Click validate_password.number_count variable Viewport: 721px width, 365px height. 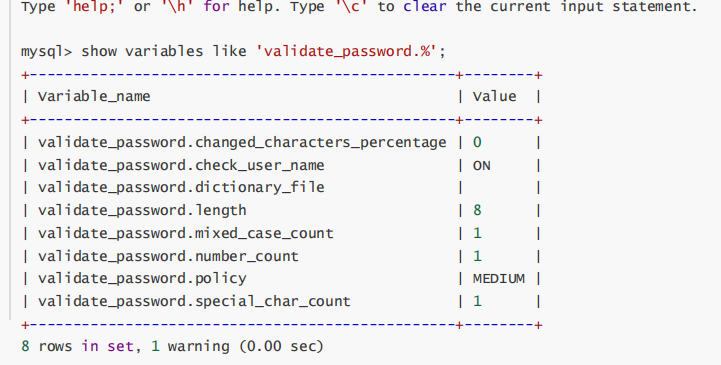[x=168, y=256]
